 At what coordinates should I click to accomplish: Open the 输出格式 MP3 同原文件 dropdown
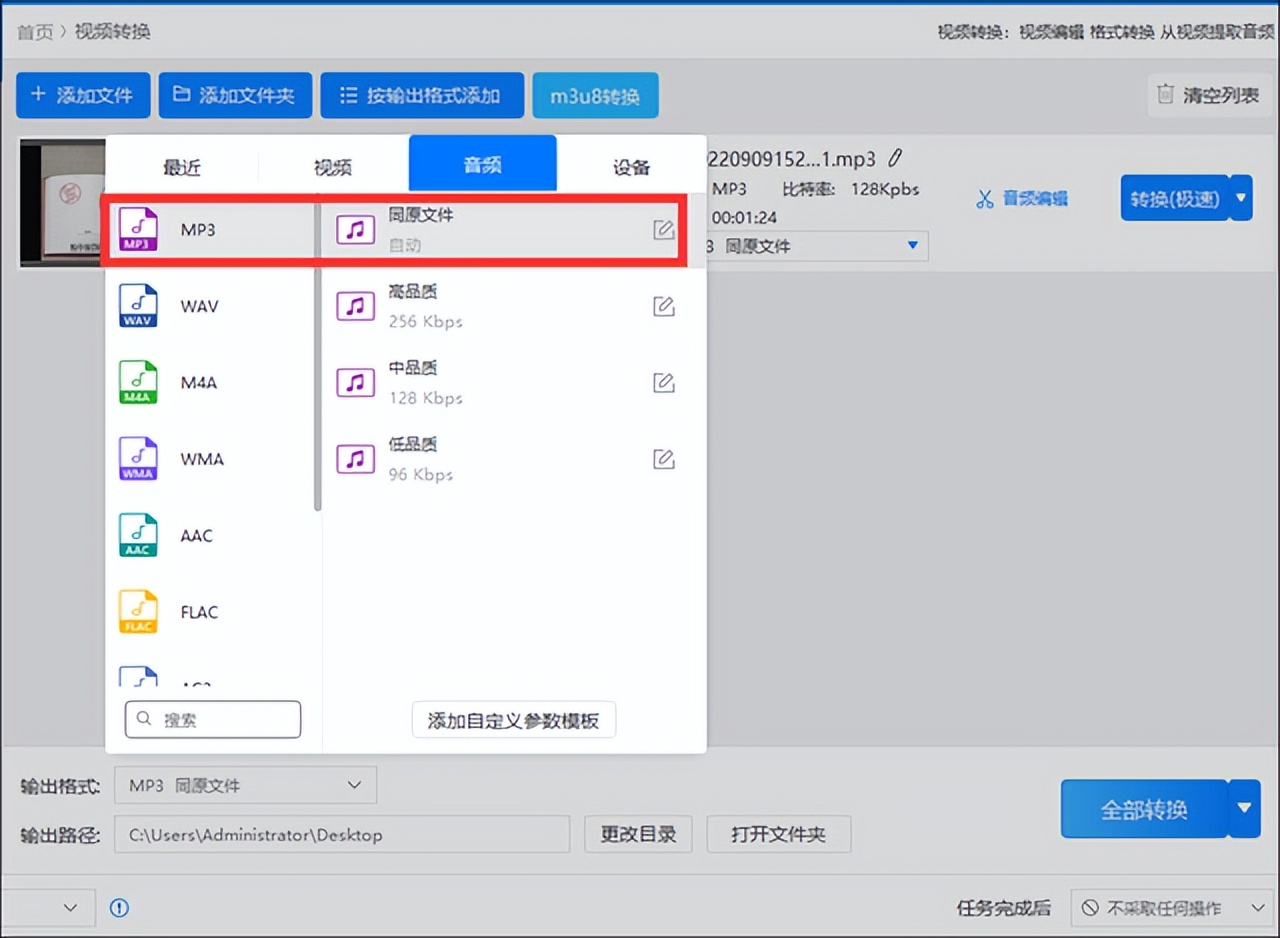point(245,785)
